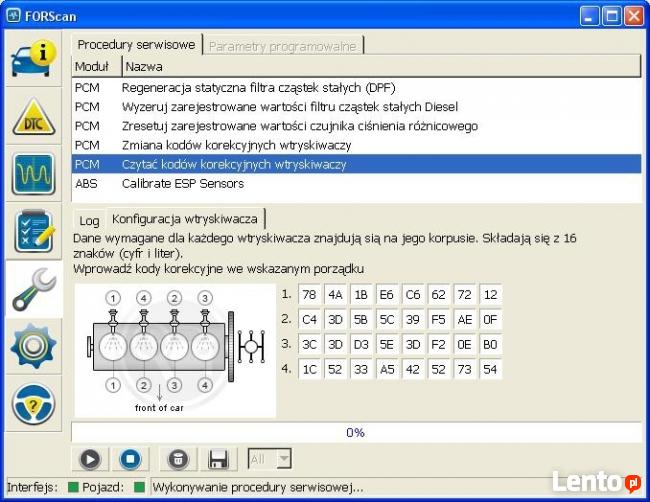Image resolution: width=650 pixels, height=502 pixels.
Task: Click injector 1 code field 1B
Action: click(361, 295)
